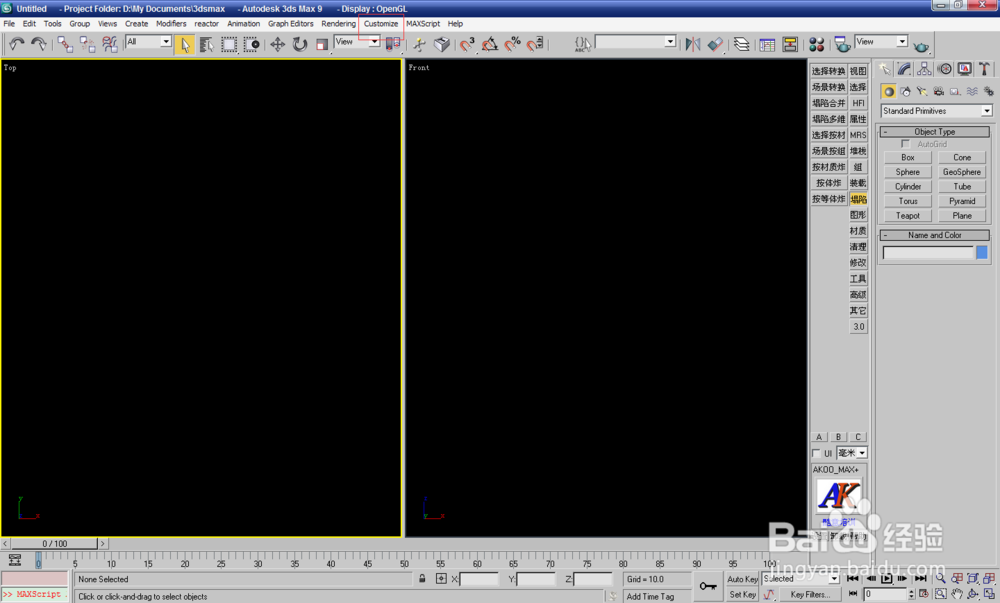Screen dimensions: 1000x603
Task: Collapse the Name and Color rollout
Action: pyautogui.click(x=935, y=235)
